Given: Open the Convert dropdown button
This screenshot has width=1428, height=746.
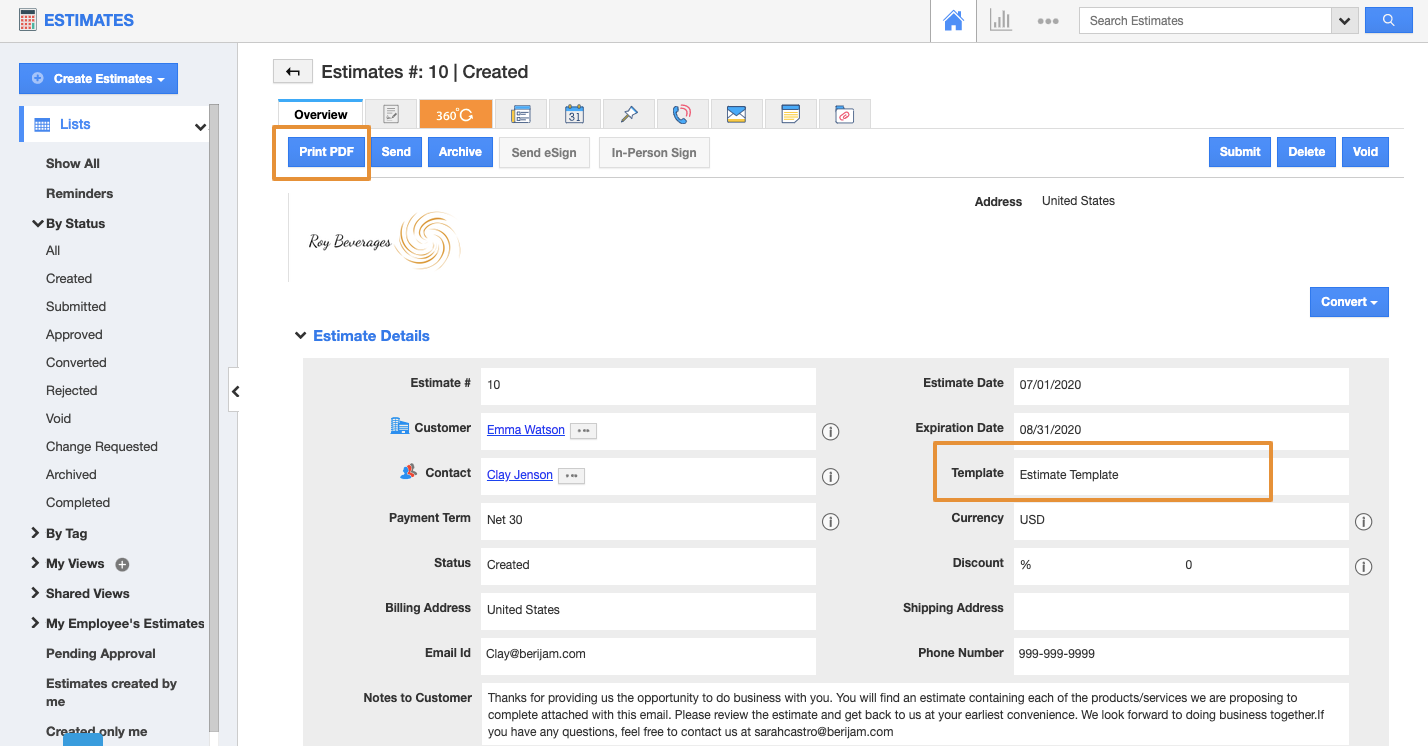Looking at the screenshot, I should click(1348, 302).
